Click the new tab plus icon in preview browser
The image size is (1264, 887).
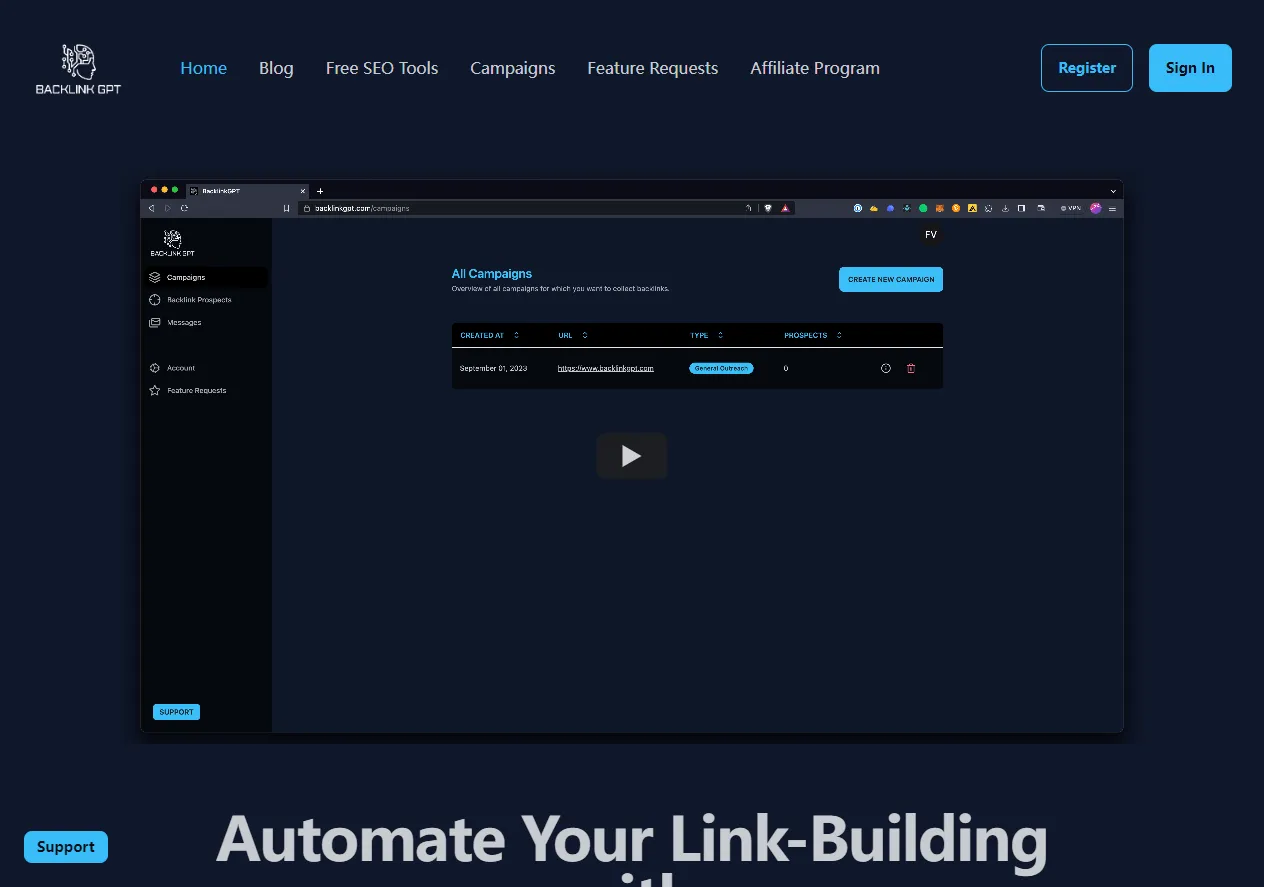tap(320, 190)
